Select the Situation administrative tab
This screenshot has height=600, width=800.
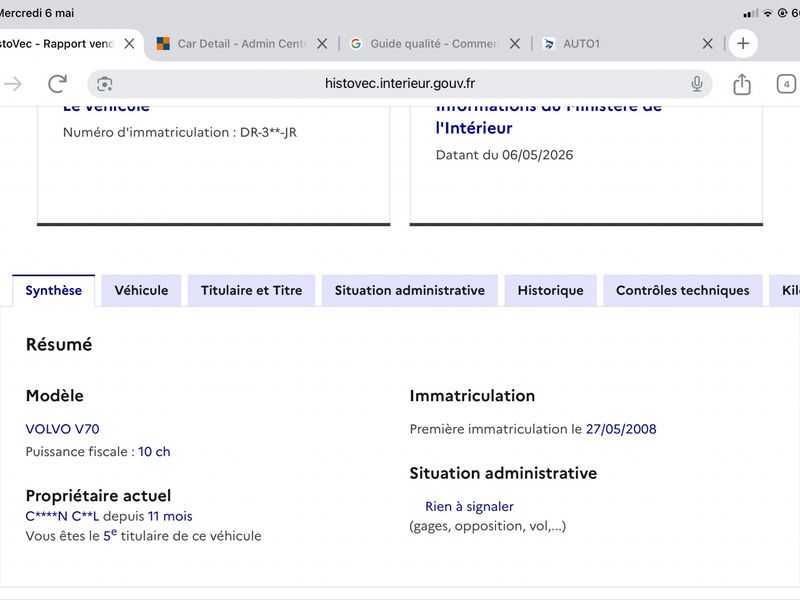pyautogui.click(x=410, y=290)
